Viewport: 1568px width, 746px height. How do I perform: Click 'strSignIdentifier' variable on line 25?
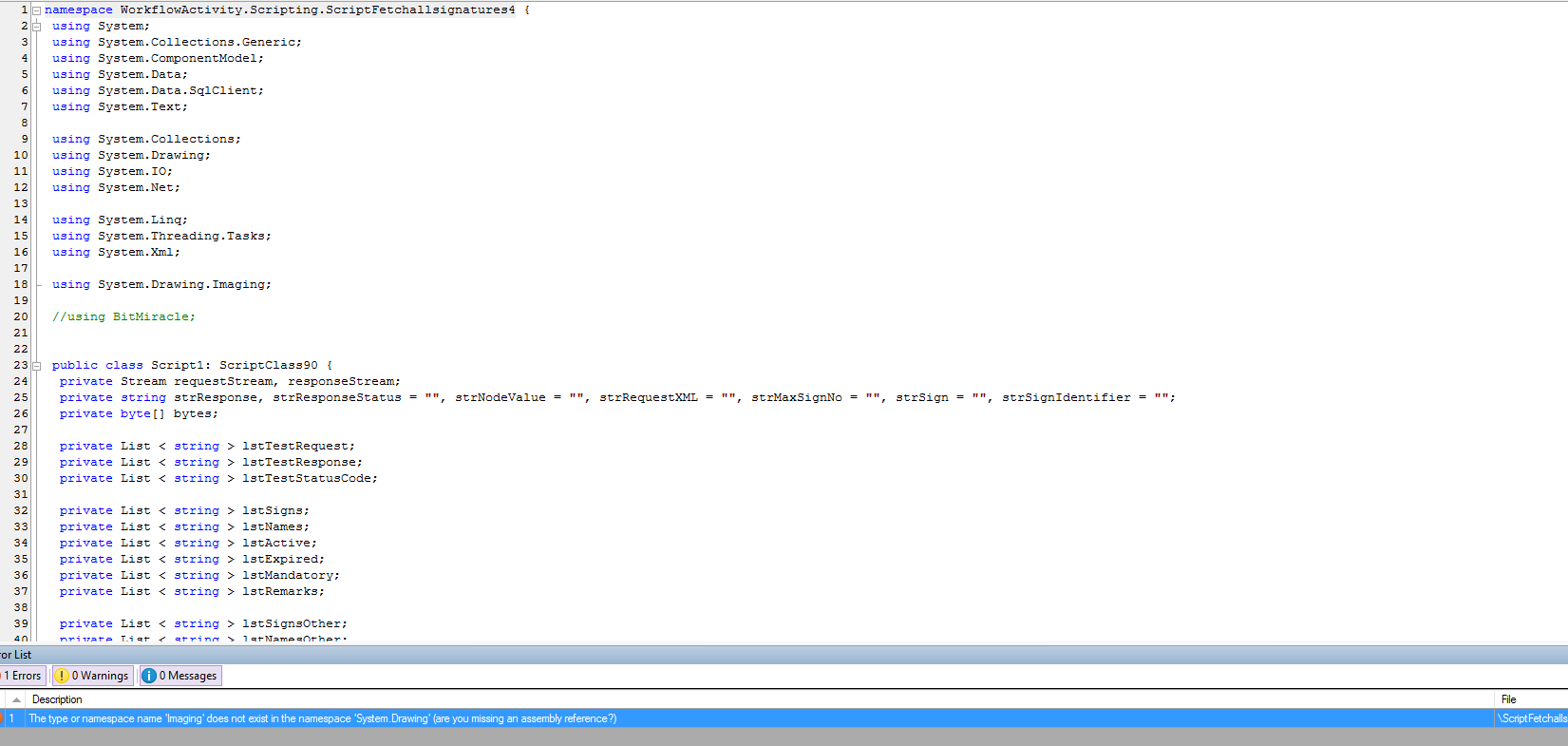[1067, 398]
